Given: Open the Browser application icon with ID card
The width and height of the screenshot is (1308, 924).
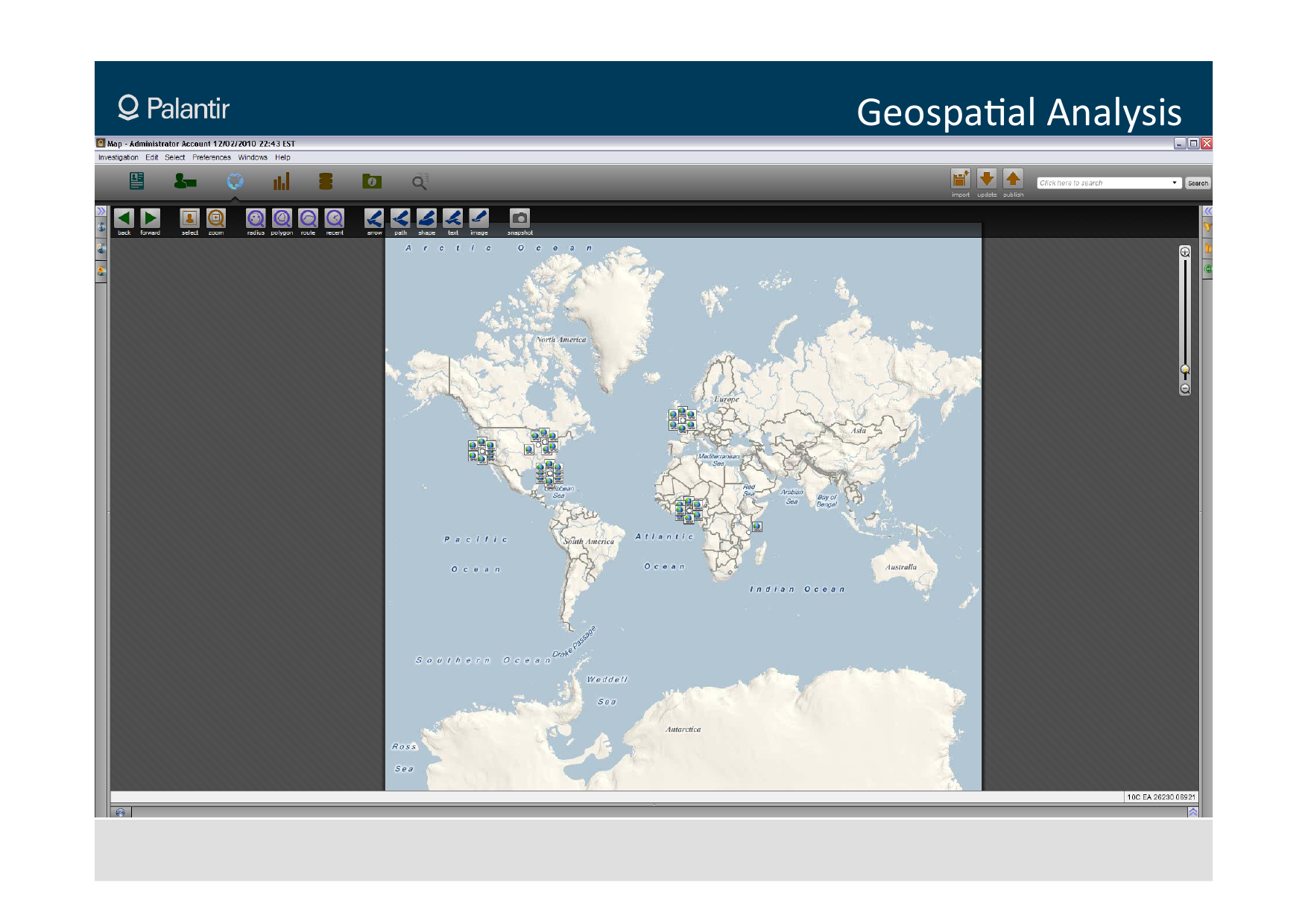Looking at the screenshot, I should [x=136, y=181].
